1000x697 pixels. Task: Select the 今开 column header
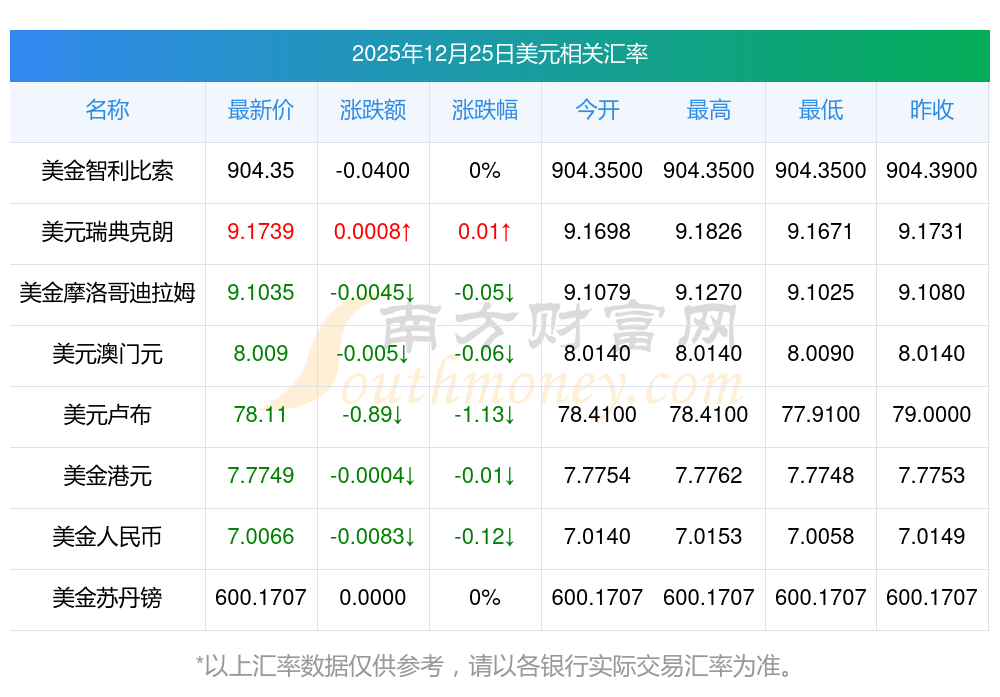click(x=597, y=110)
